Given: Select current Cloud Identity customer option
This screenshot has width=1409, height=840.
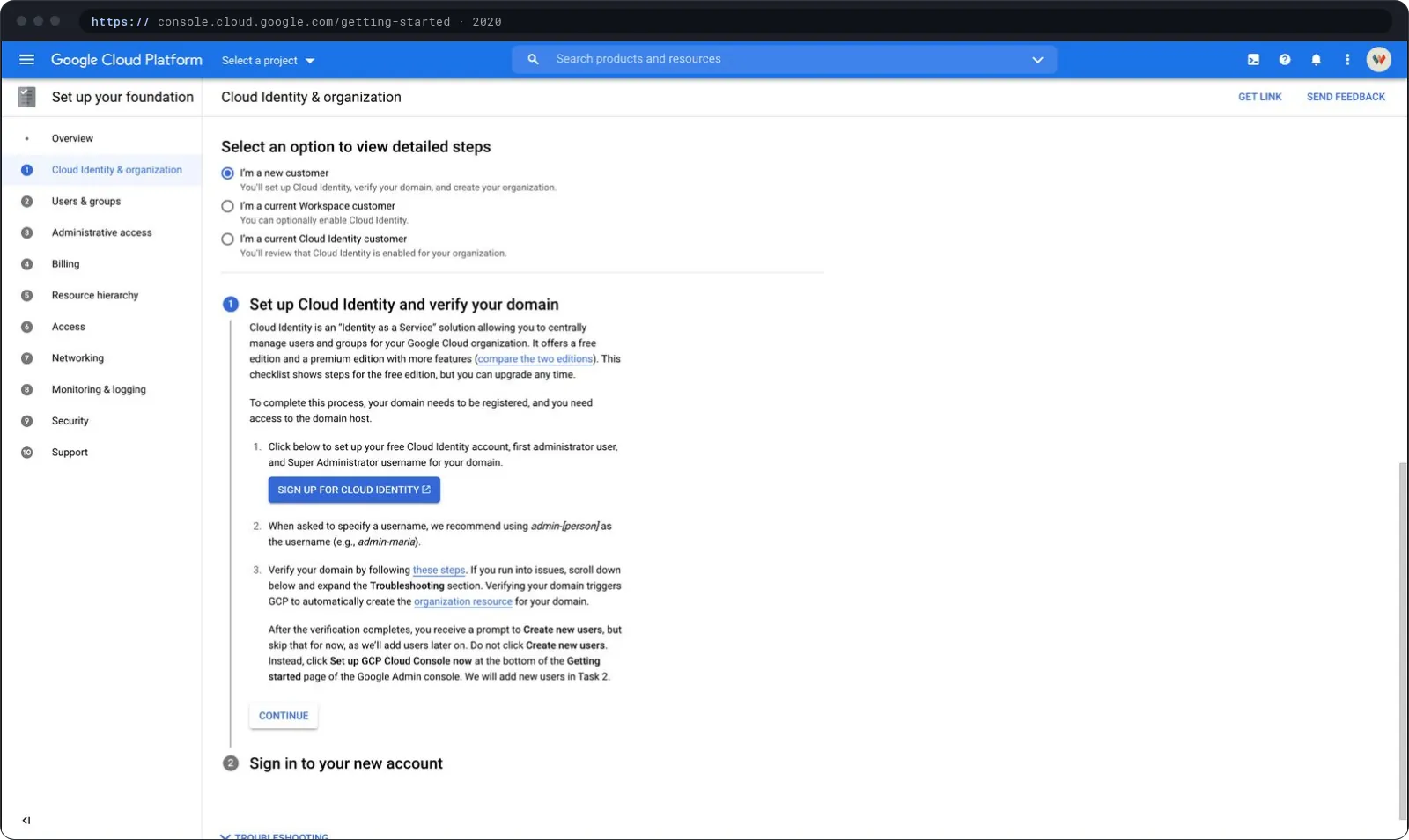Looking at the screenshot, I should point(227,239).
